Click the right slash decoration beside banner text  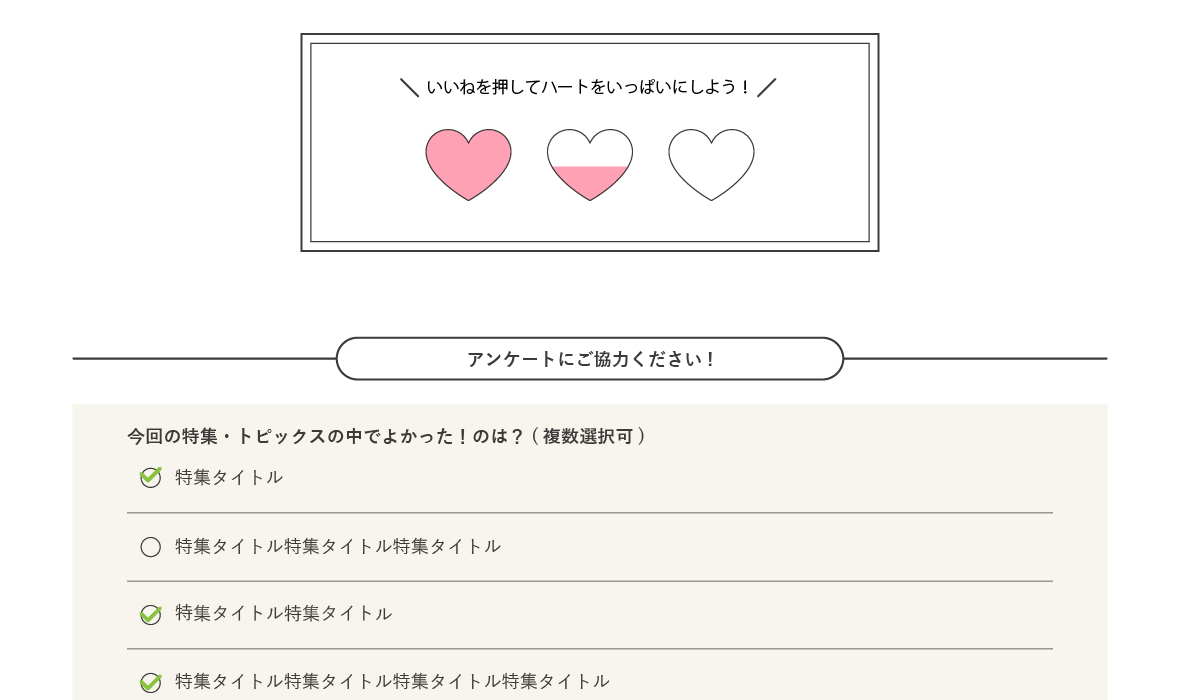click(x=767, y=88)
